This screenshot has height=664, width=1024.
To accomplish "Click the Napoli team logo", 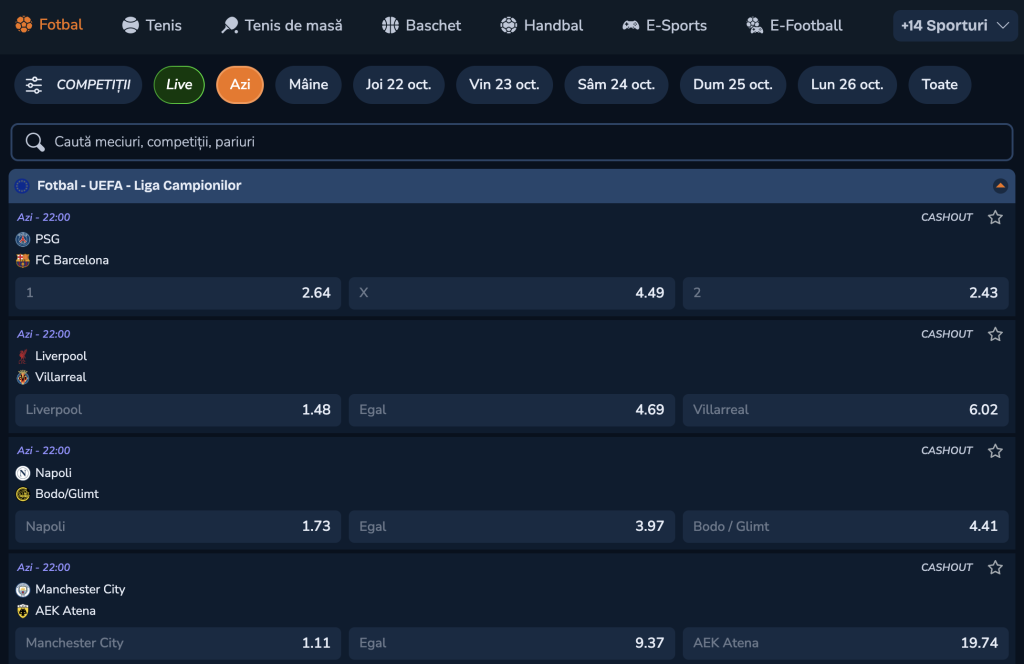I will 23,473.
